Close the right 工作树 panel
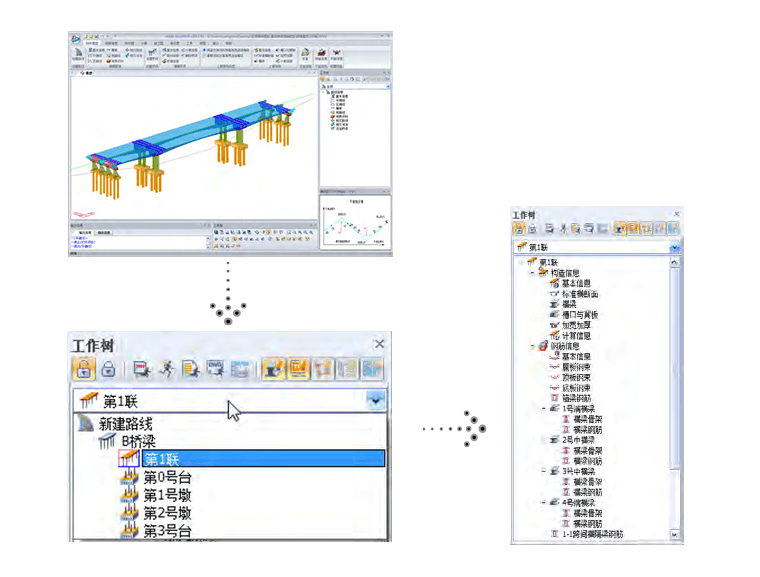The image size is (760, 577). coord(677,213)
